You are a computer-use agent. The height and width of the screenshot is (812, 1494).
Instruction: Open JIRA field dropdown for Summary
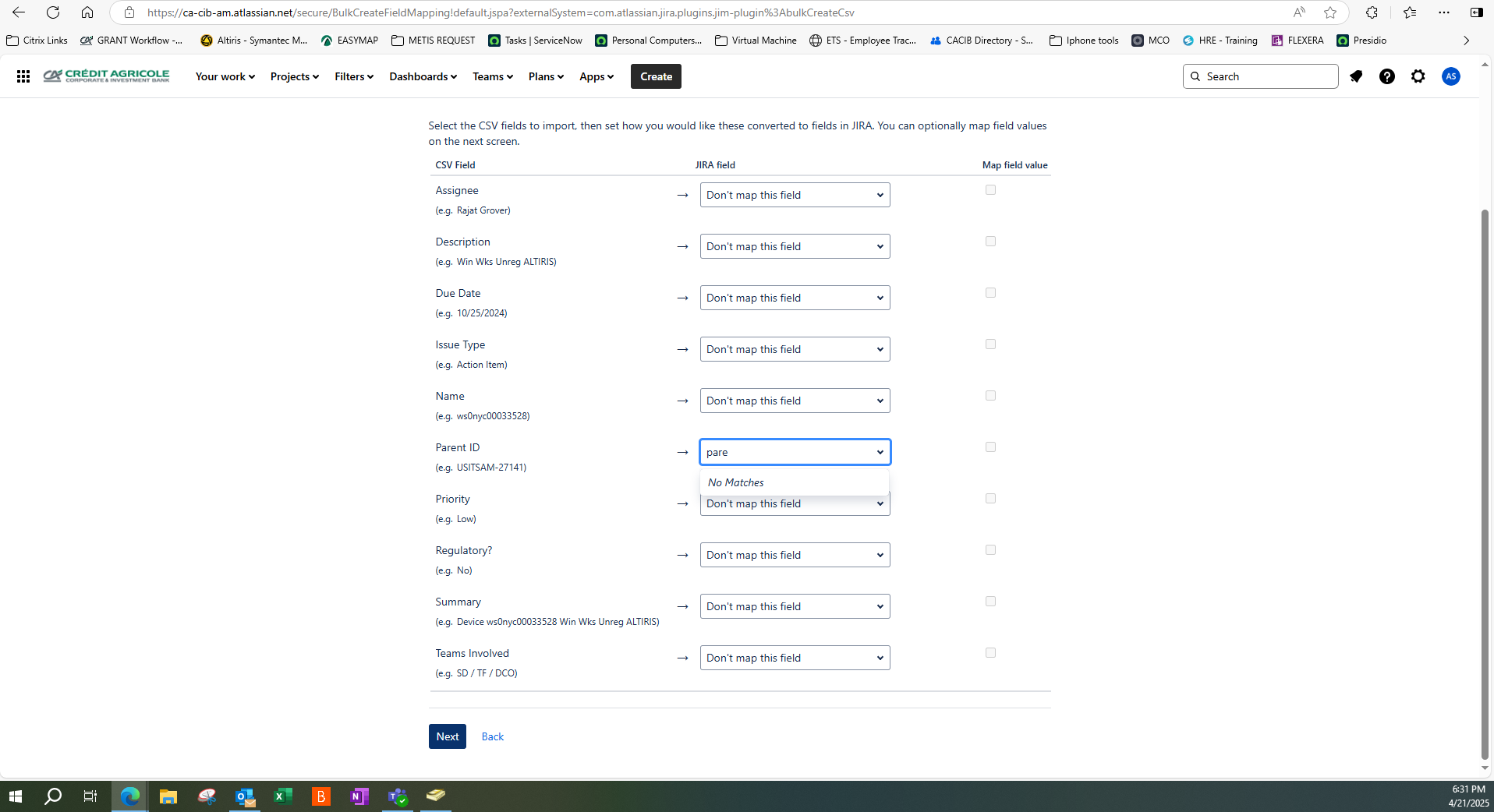click(795, 606)
